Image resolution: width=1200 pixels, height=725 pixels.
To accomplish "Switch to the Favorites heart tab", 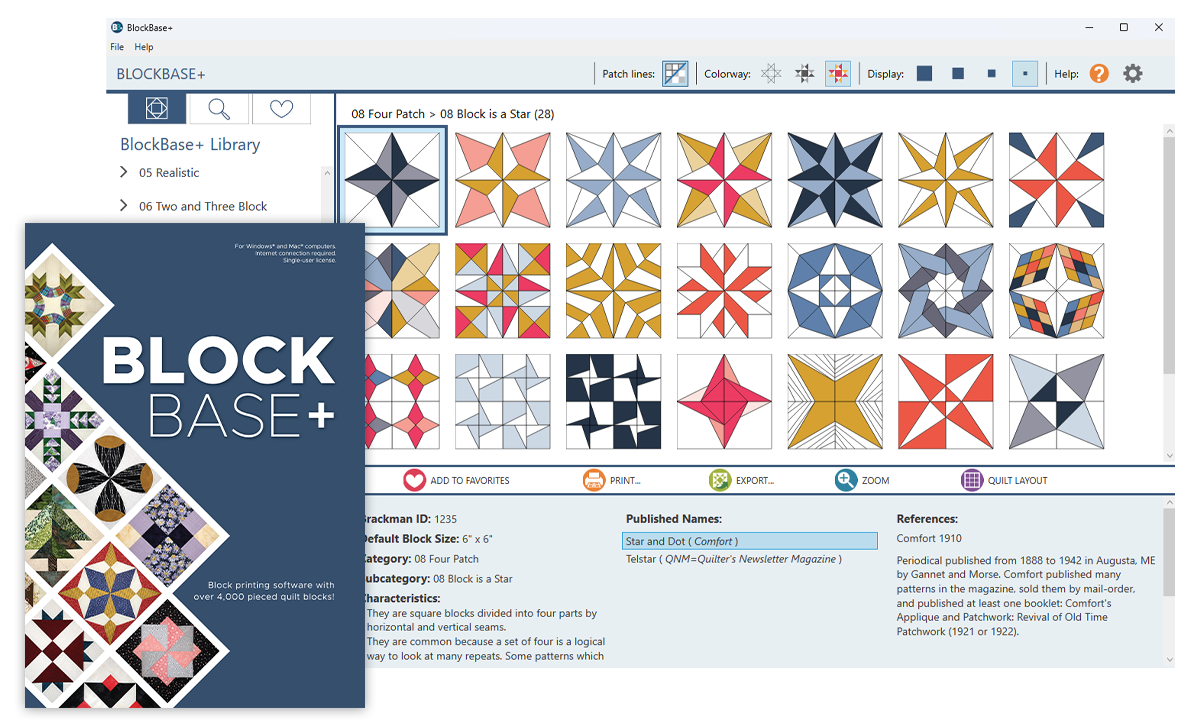I will [x=281, y=108].
